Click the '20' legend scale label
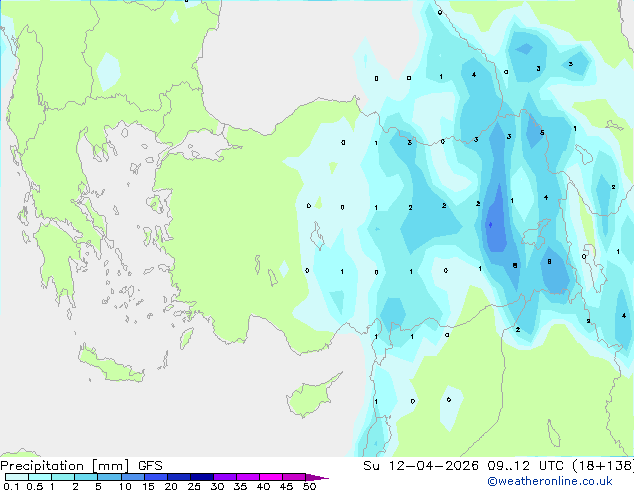The image size is (634, 490). point(171,486)
